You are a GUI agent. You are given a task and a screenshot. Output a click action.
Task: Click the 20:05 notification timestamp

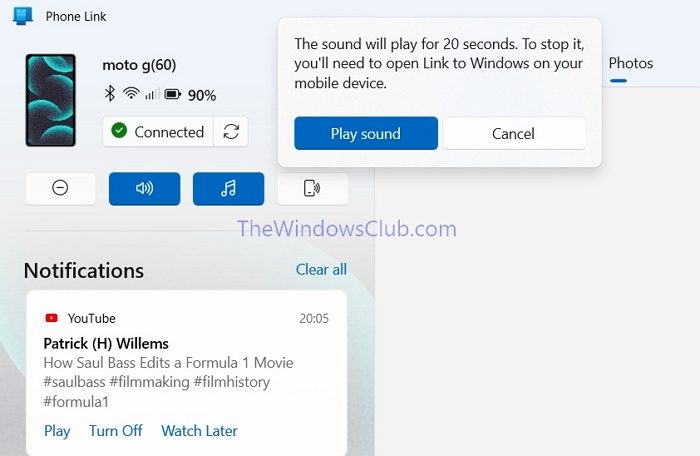[x=314, y=318]
